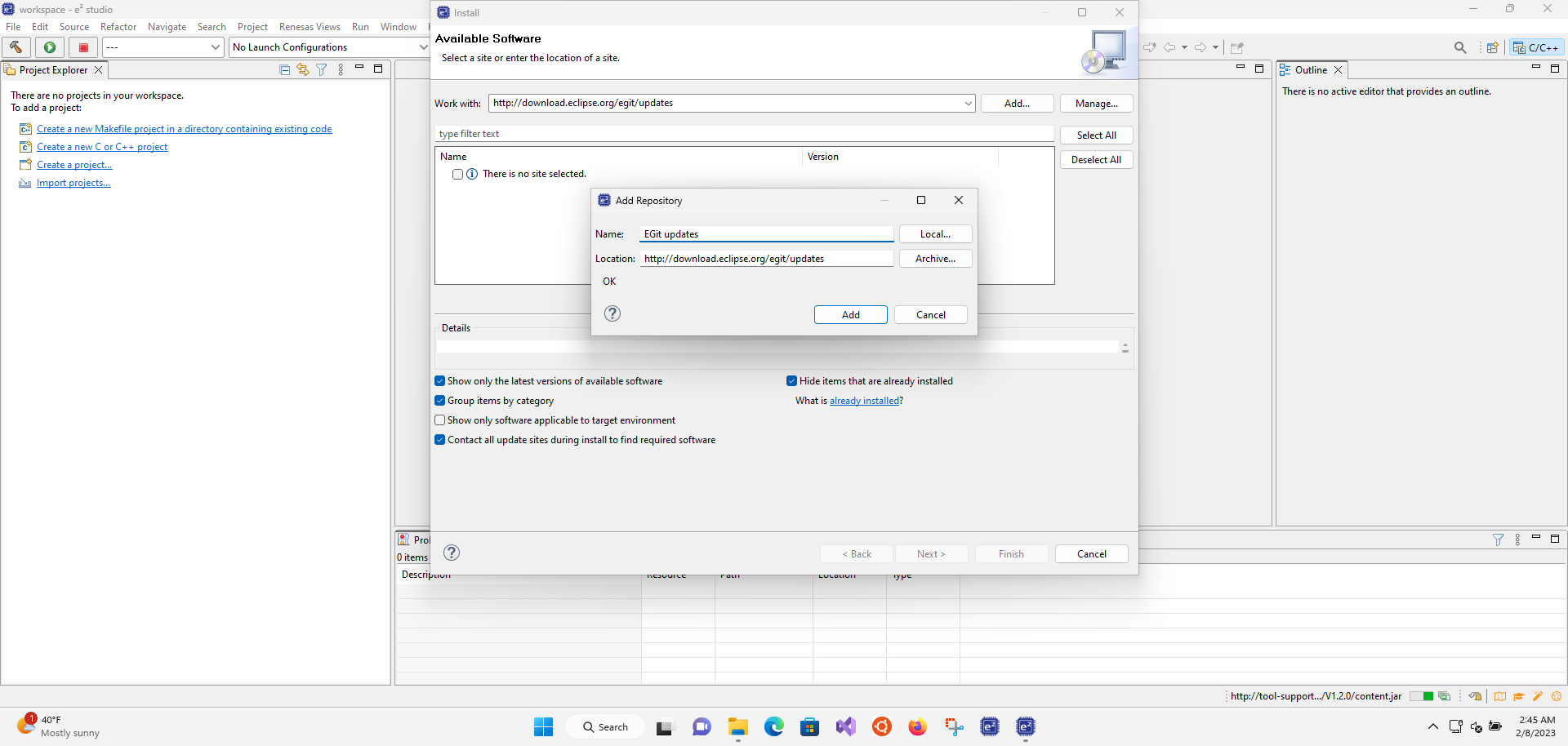Toggle Link with Editor in Project Explorer
The height and width of the screenshot is (746, 1568).
click(x=303, y=70)
